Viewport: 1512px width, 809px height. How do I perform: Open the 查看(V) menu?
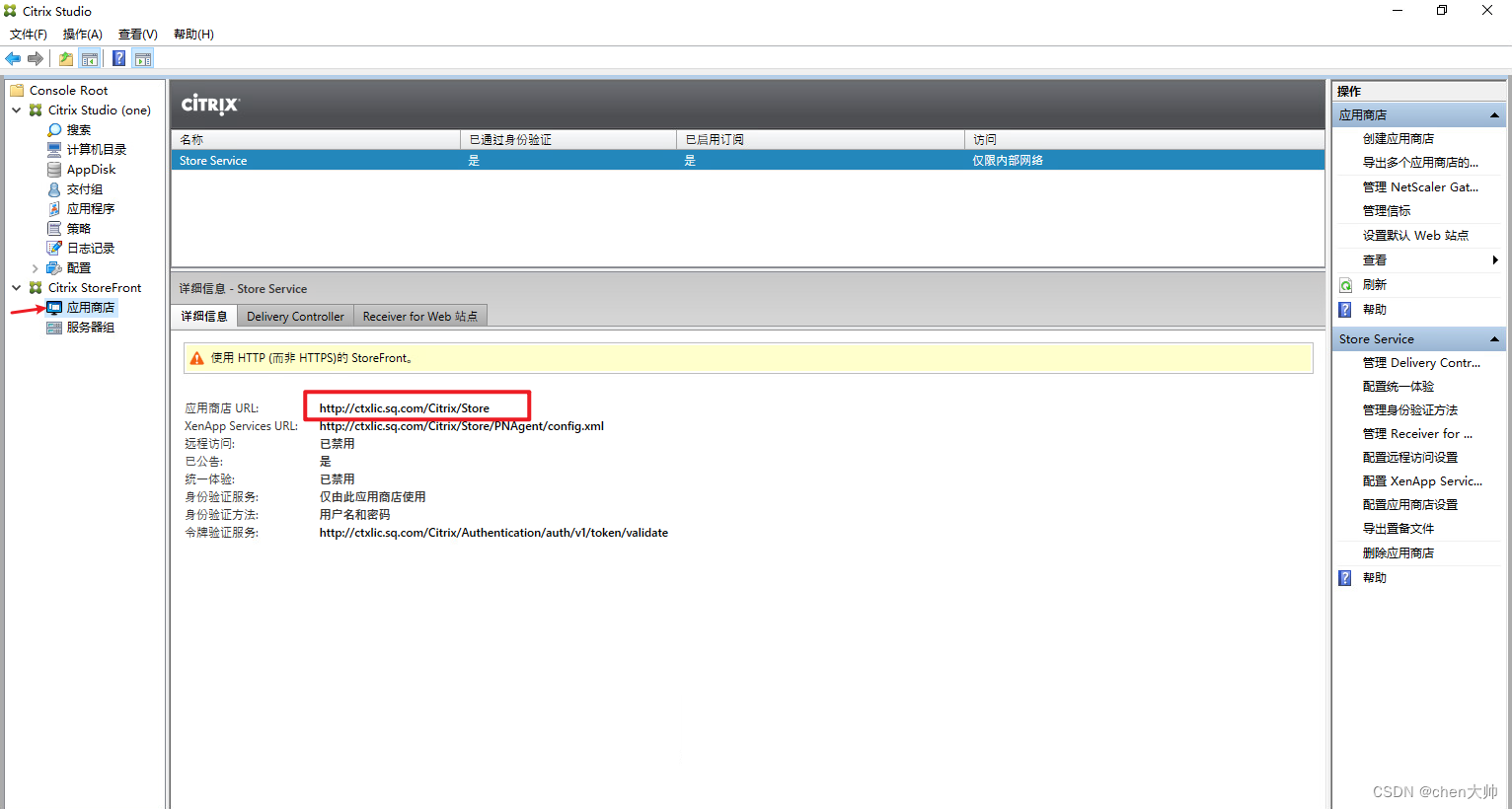coord(138,35)
